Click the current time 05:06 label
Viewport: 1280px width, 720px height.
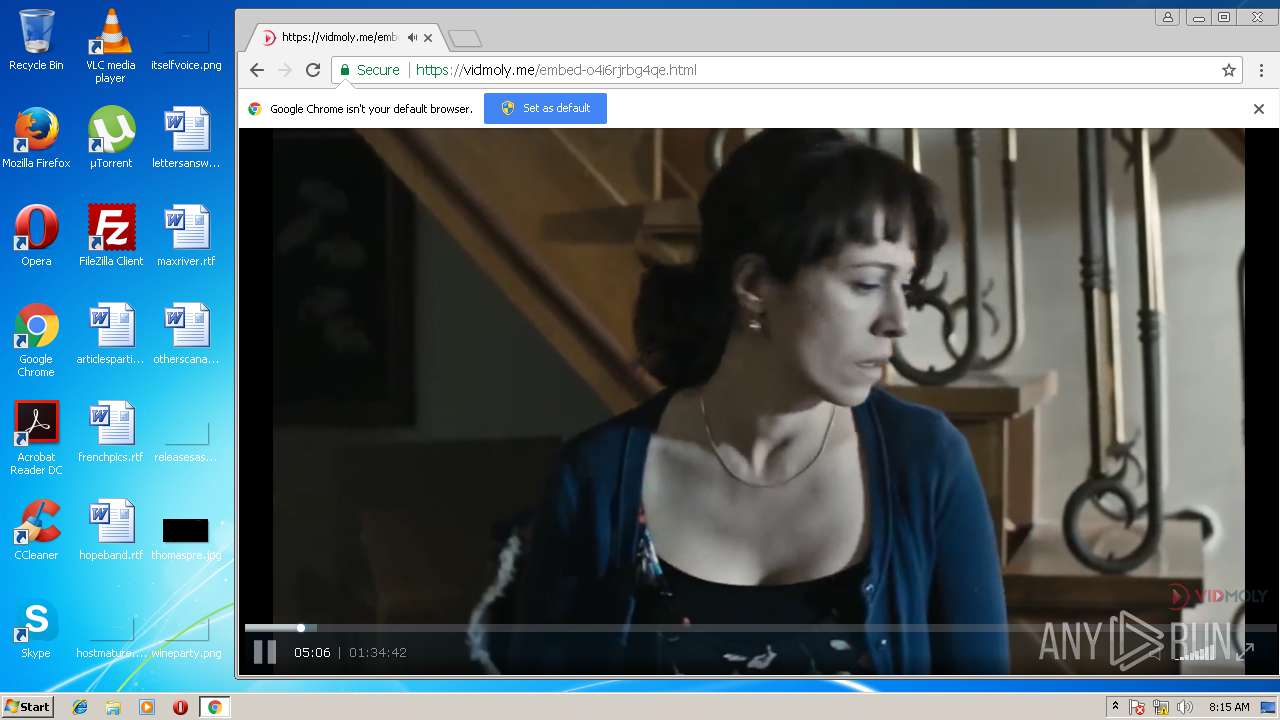point(312,652)
